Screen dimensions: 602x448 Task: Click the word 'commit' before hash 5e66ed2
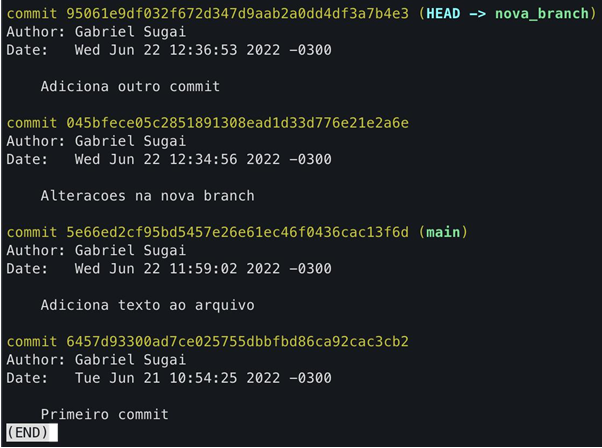click(31, 232)
